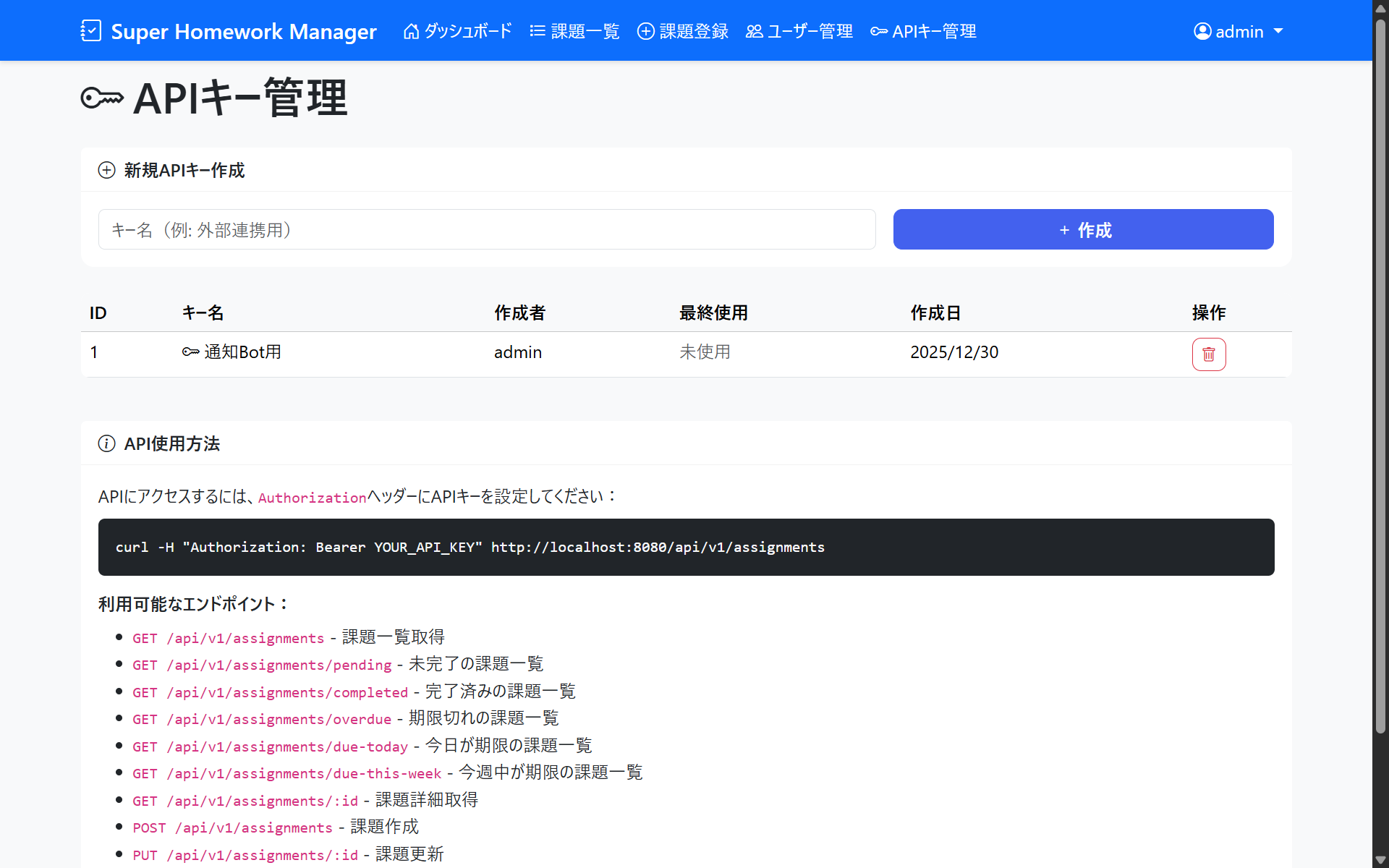The image size is (1389, 868).
Task: Go to 課題一覧 in navigation
Action: pos(585,31)
